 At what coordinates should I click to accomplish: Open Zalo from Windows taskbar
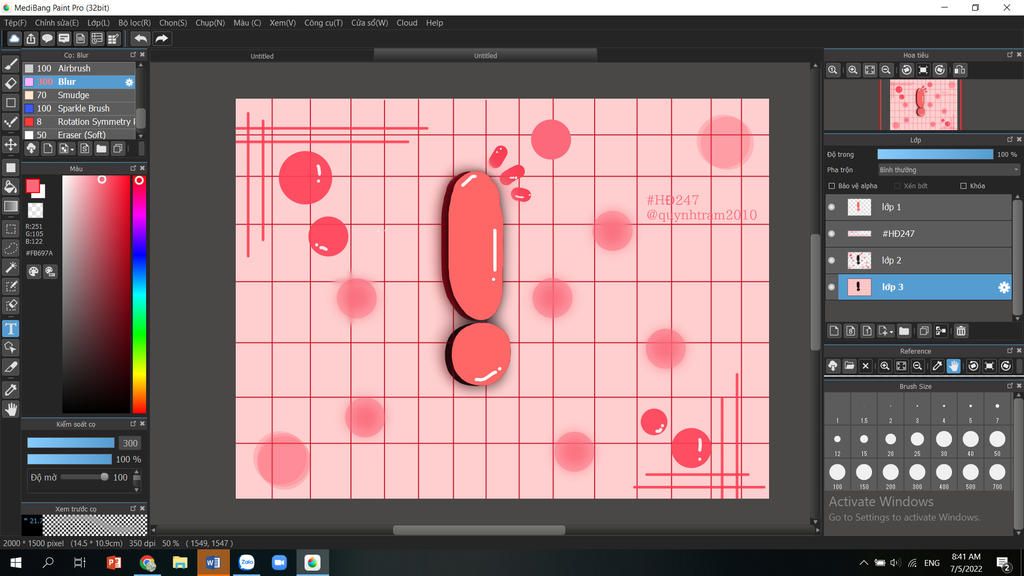coord(246,562)
